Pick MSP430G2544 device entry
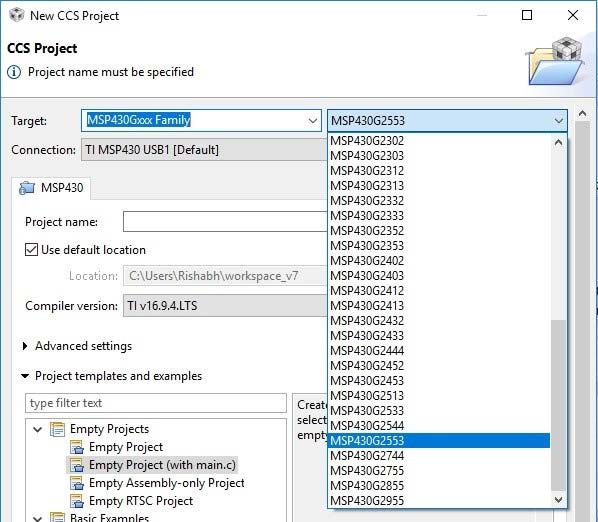Image resolution: width=598 pixels, height=522 pixels. pyautogui.click(x=439, y=426)
